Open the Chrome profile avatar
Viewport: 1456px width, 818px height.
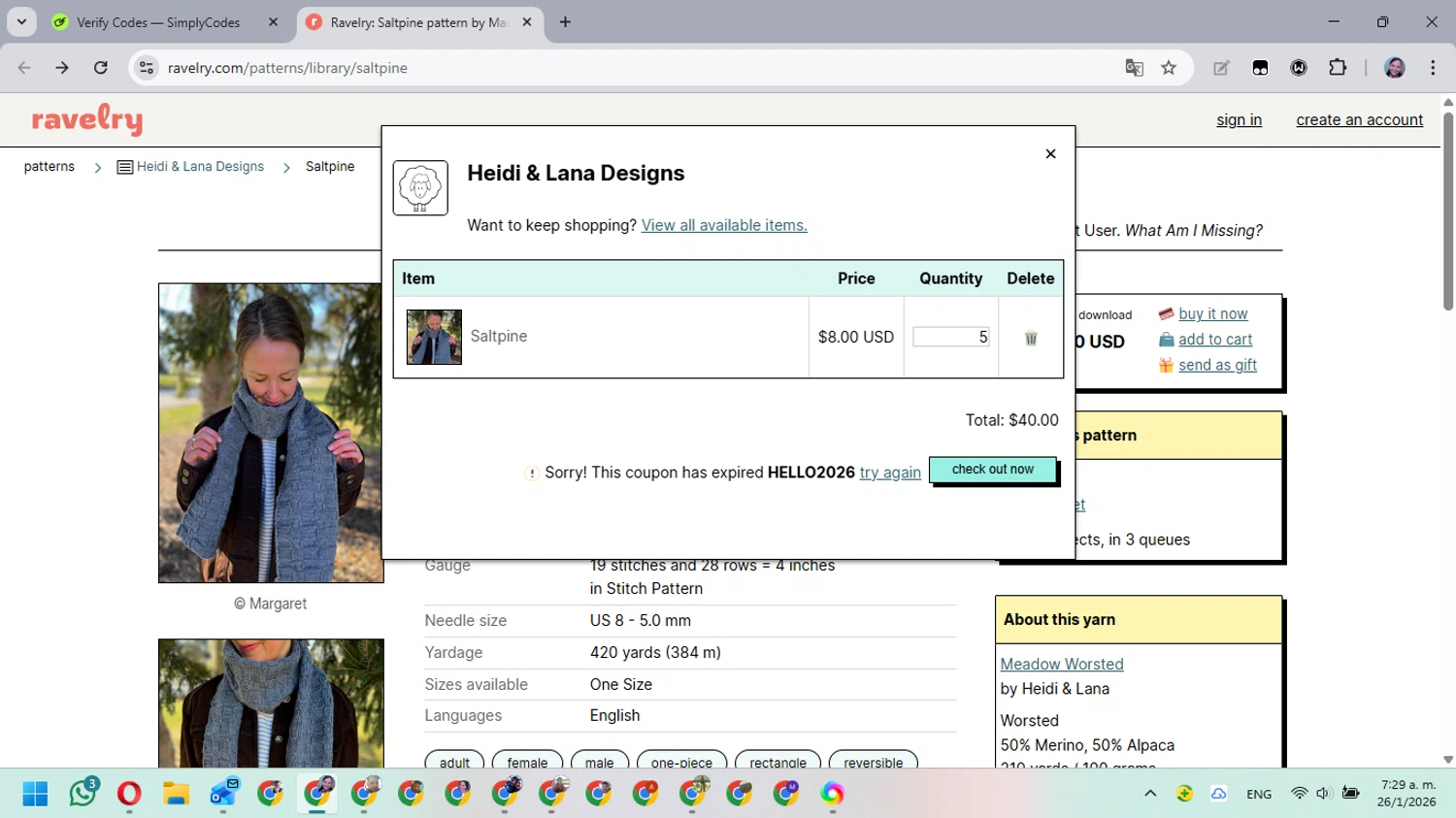click(x=1395, y=68)
